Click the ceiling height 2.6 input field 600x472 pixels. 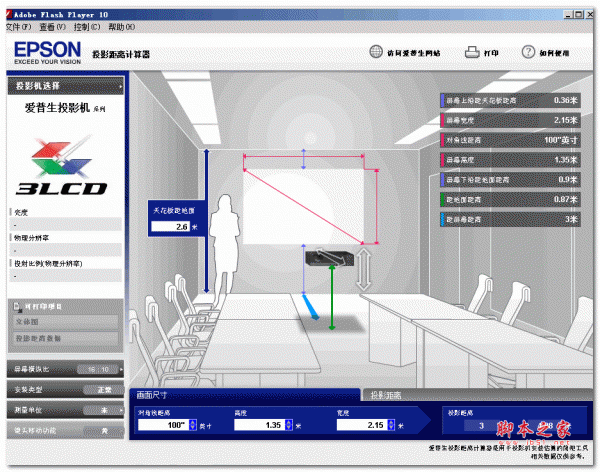pos(170,227)
